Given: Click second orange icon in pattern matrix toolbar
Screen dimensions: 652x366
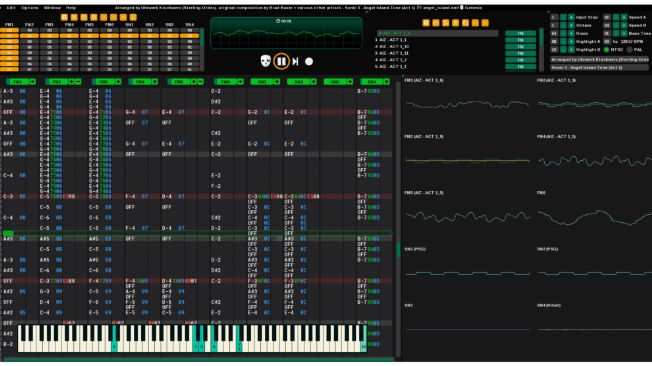Looking at the screenshot, I should point(74,17).
